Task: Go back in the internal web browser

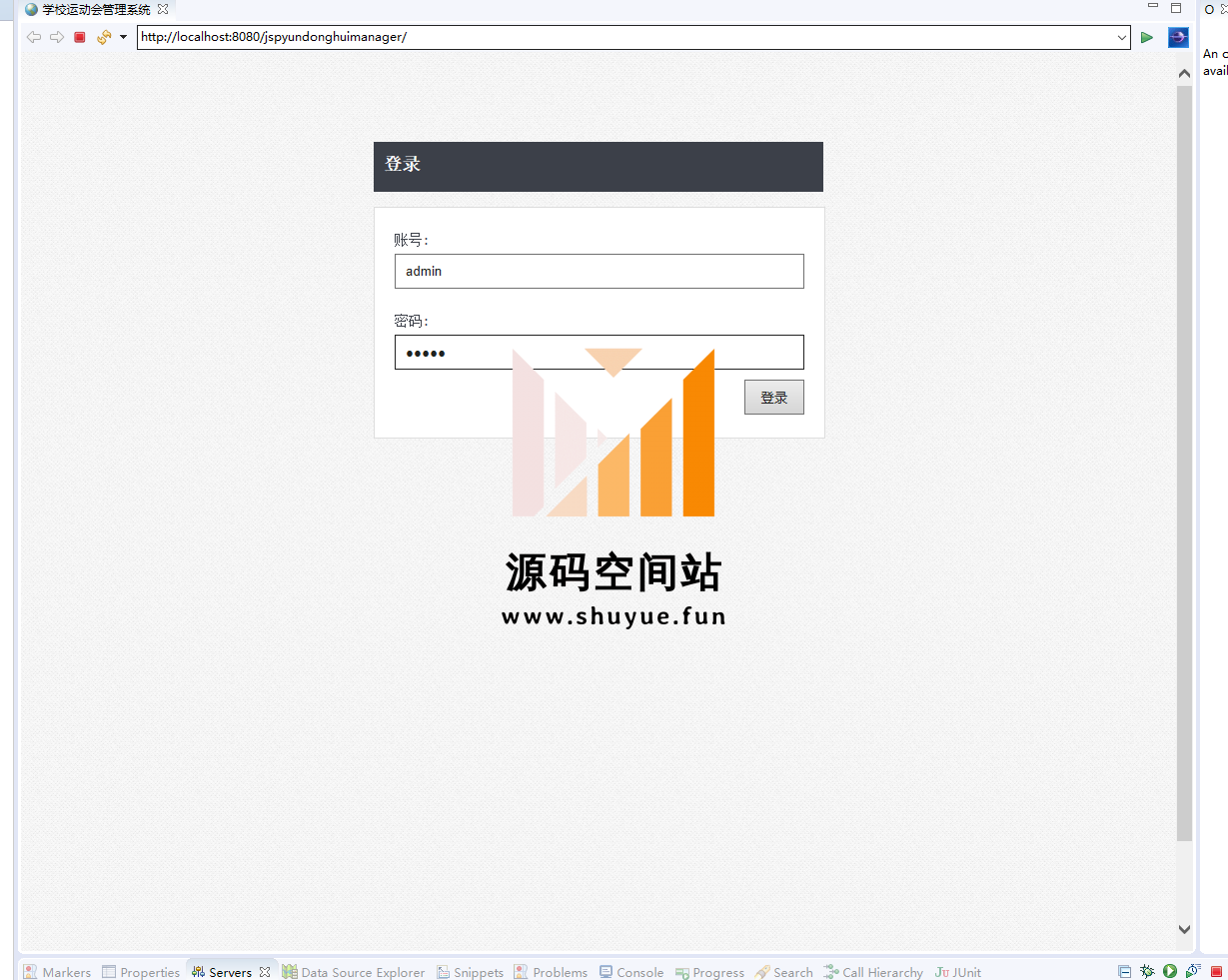Action: coord(34,37)
